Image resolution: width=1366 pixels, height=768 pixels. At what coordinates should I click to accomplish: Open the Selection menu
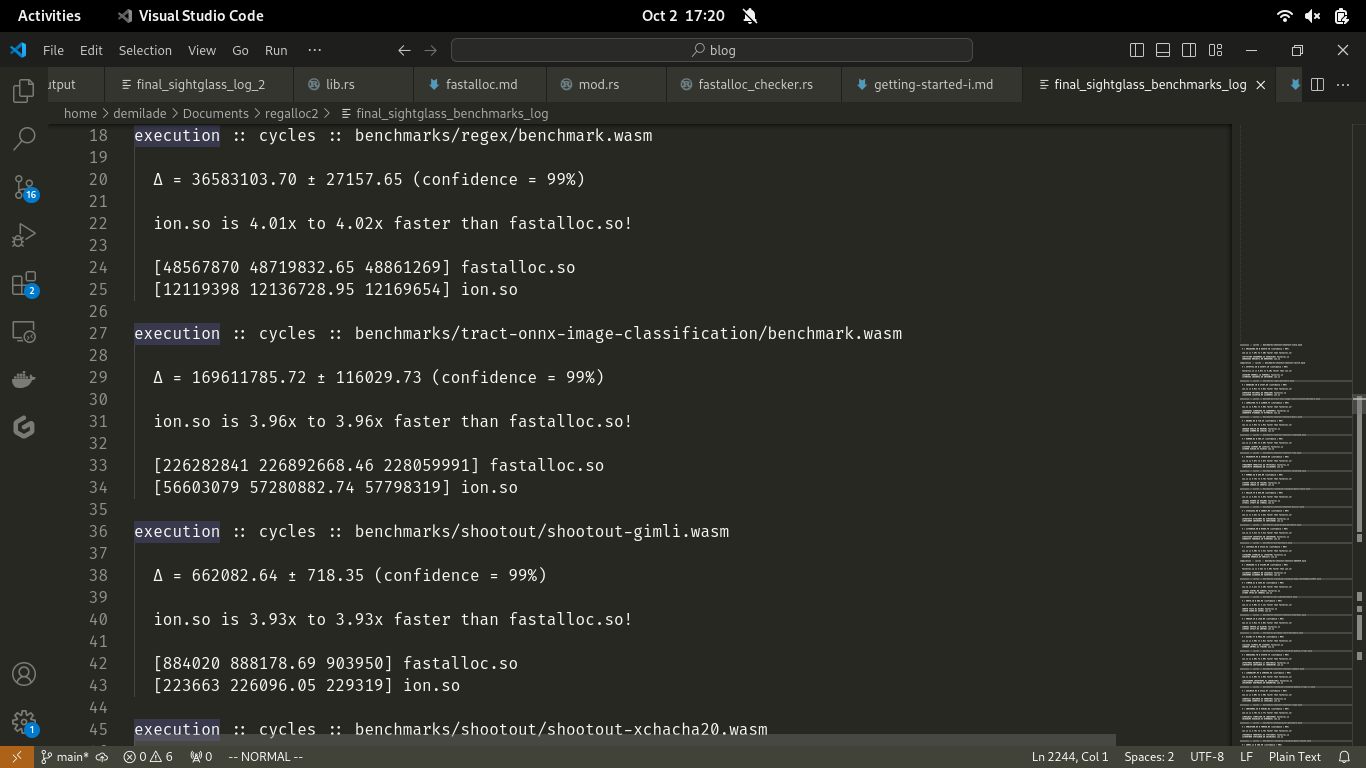[145, 50]
